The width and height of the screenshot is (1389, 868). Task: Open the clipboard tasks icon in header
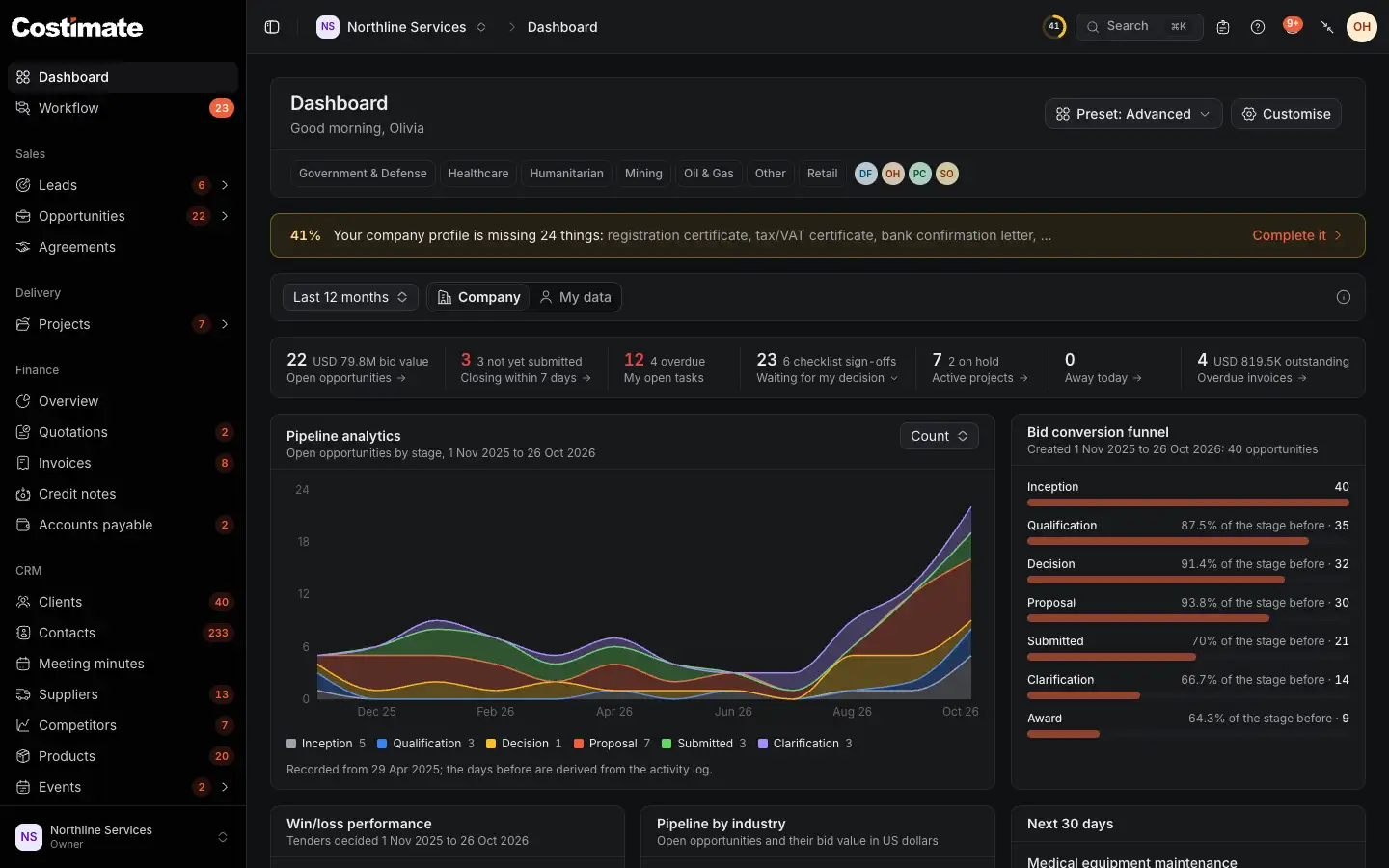click(1223, 27)
